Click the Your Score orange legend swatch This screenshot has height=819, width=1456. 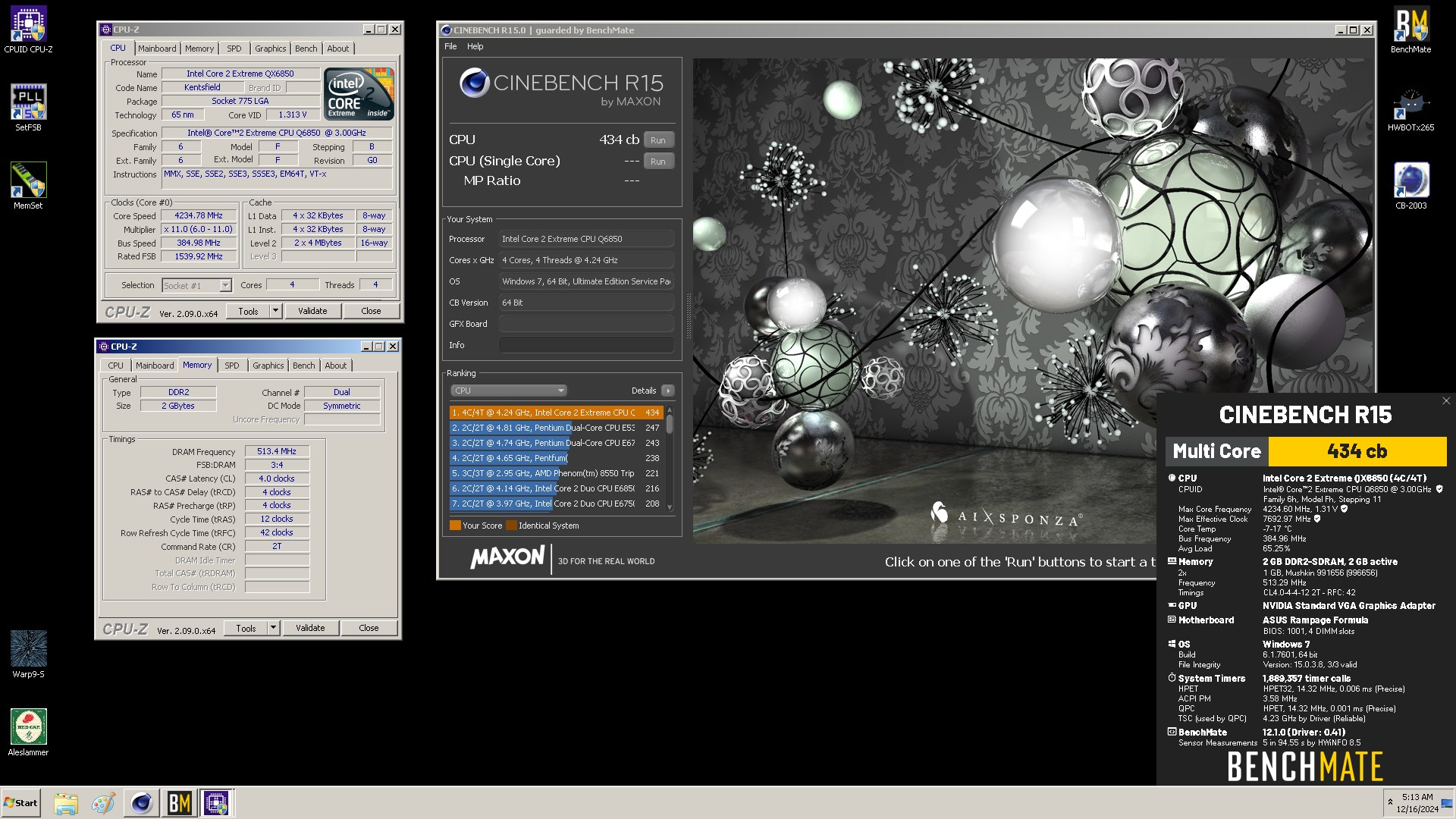click(x=455, y=525)
